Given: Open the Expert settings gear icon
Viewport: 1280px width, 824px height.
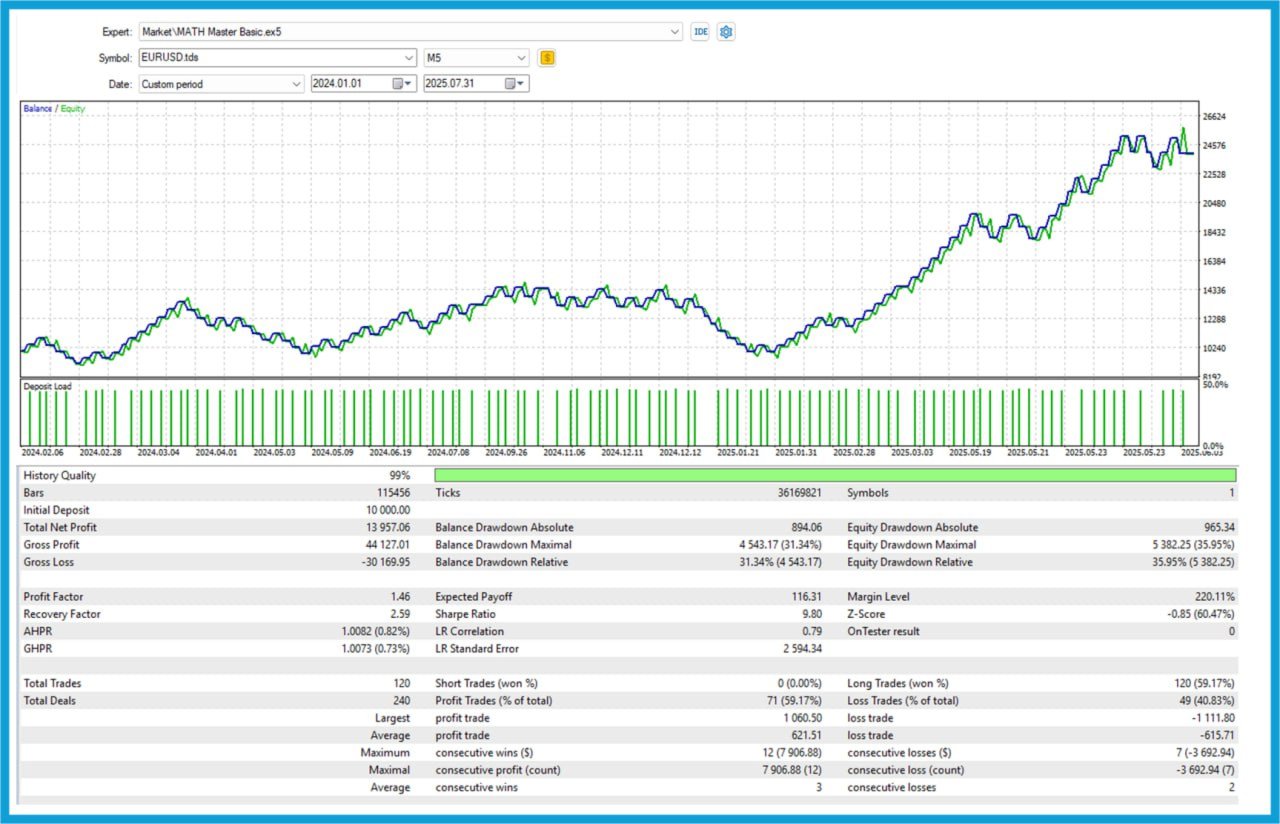Looking at the screenshot, I should coord(724,31).
